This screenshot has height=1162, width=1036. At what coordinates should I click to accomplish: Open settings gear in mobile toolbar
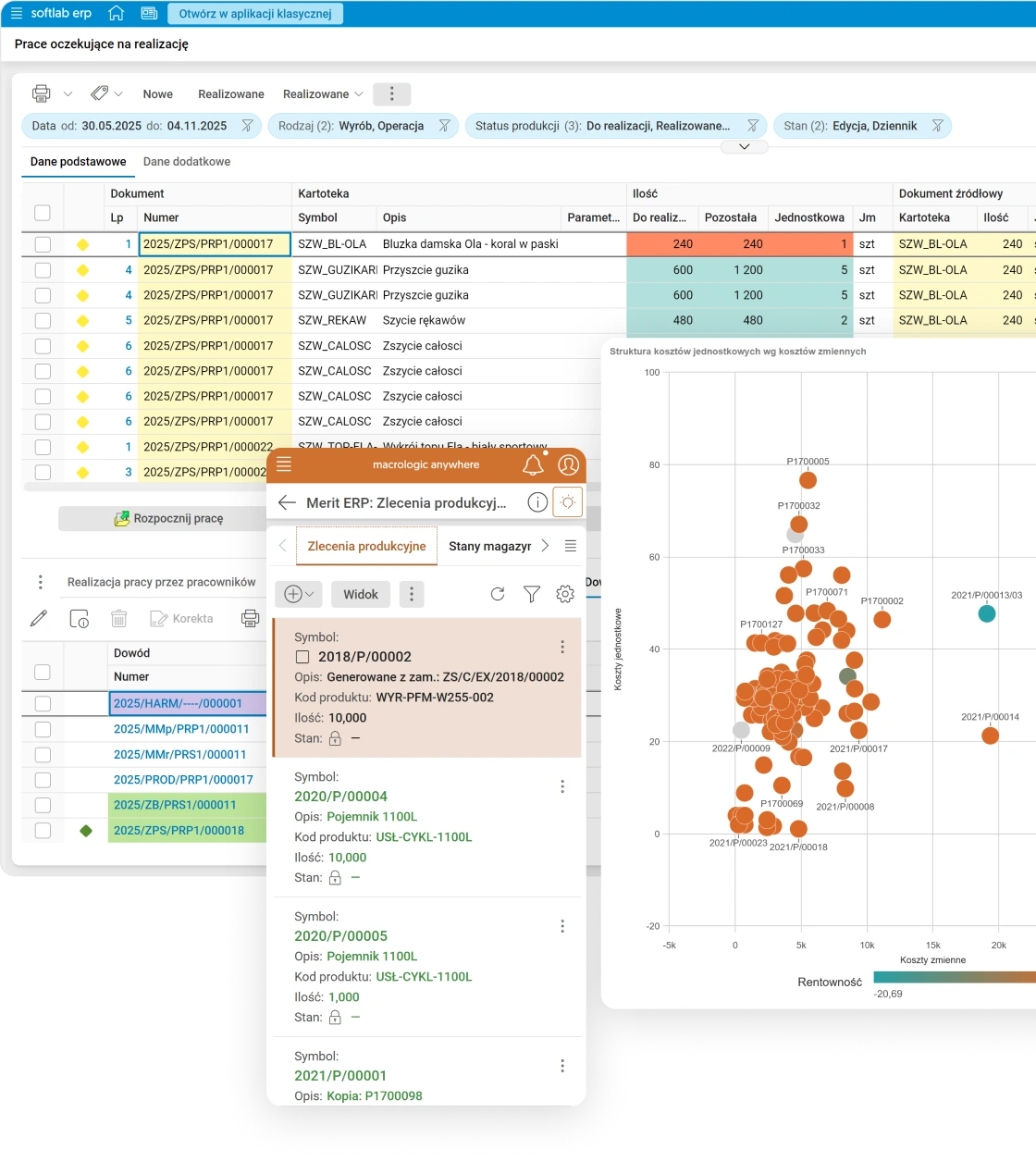click(x=565, y=594)
